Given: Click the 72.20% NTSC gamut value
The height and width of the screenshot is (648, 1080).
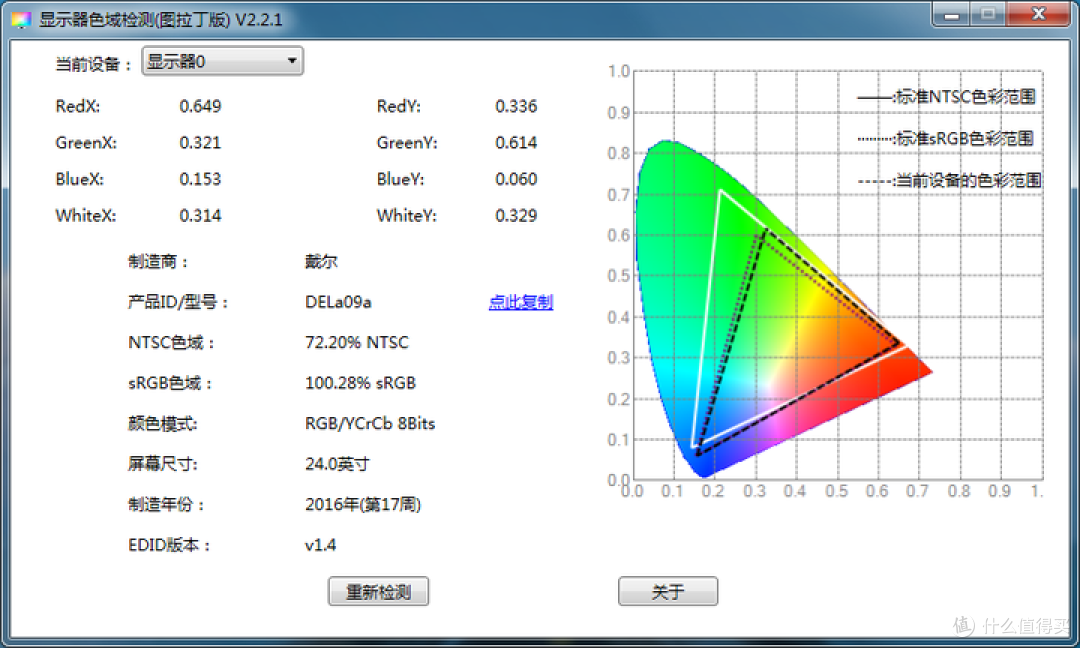Looking at the screenshot, I should (x=357, y=342).
